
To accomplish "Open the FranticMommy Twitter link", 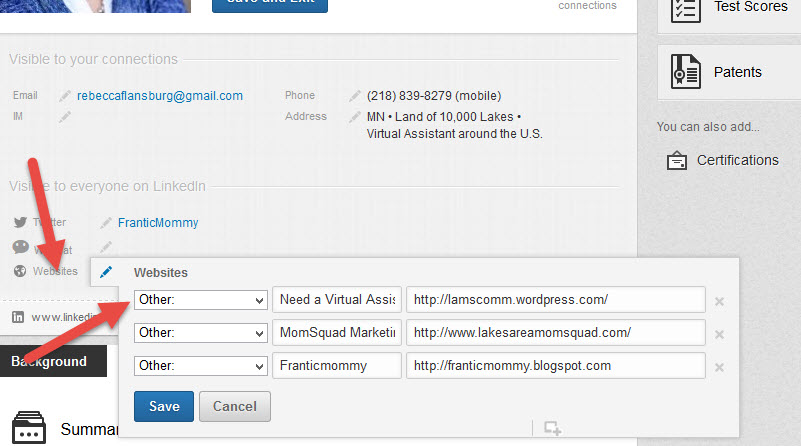I will coord(158,223).
